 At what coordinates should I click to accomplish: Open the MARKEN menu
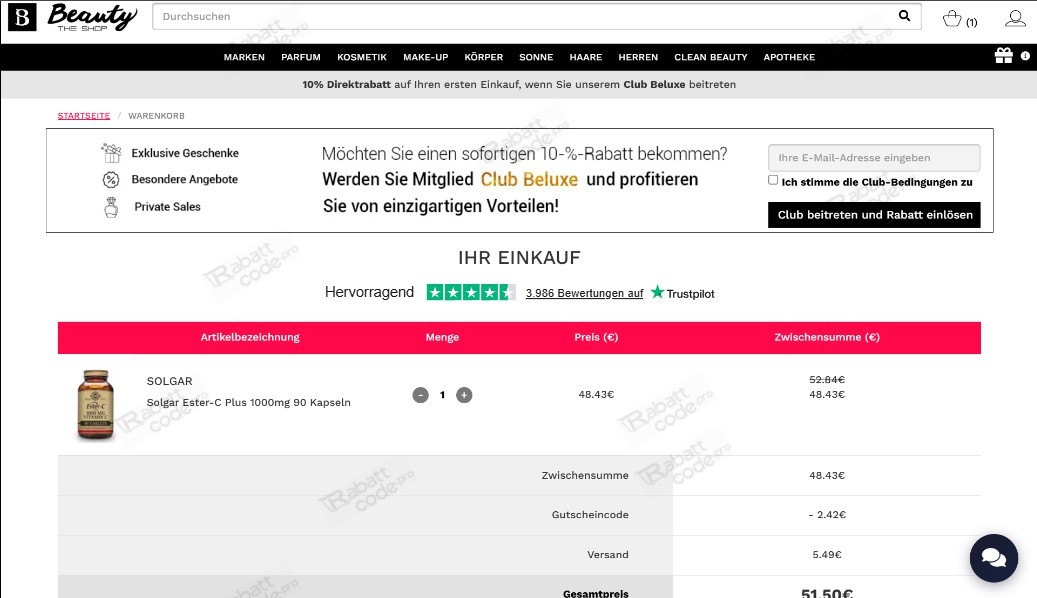tap(244, 57)
